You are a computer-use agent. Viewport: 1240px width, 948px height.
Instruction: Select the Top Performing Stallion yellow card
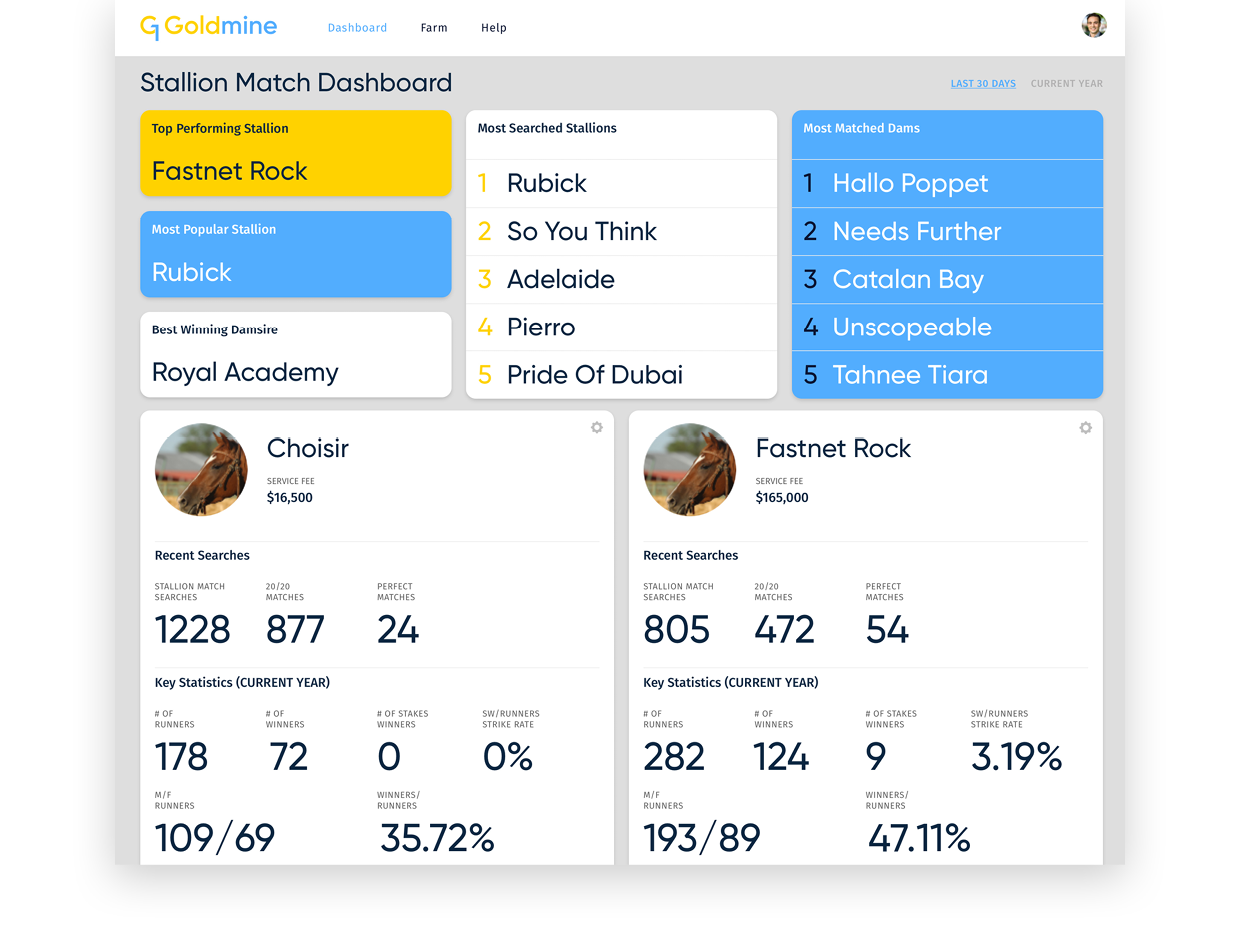point(296,153)
